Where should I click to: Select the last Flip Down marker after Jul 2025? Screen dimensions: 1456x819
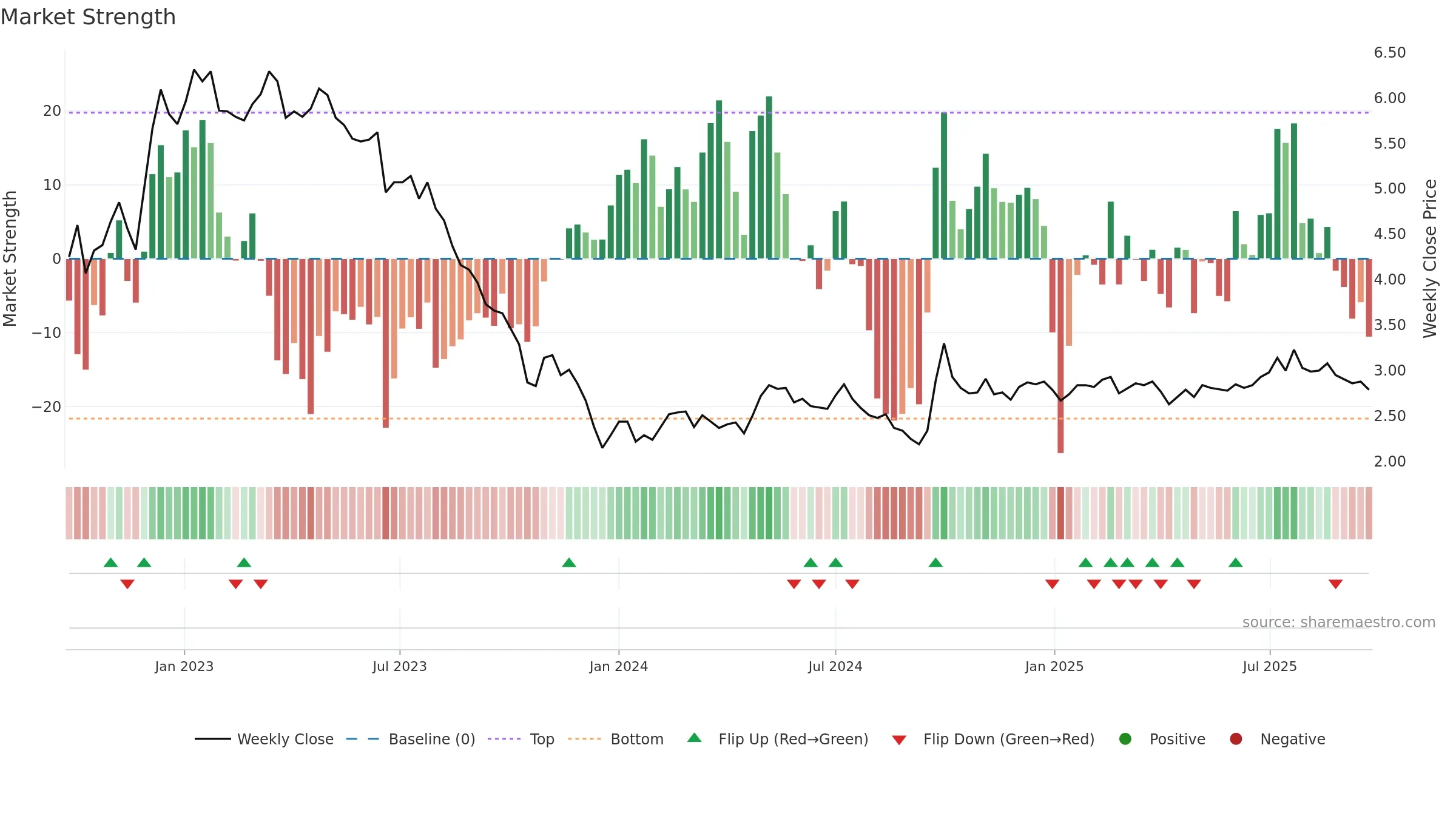click(x=1335, y=584)
